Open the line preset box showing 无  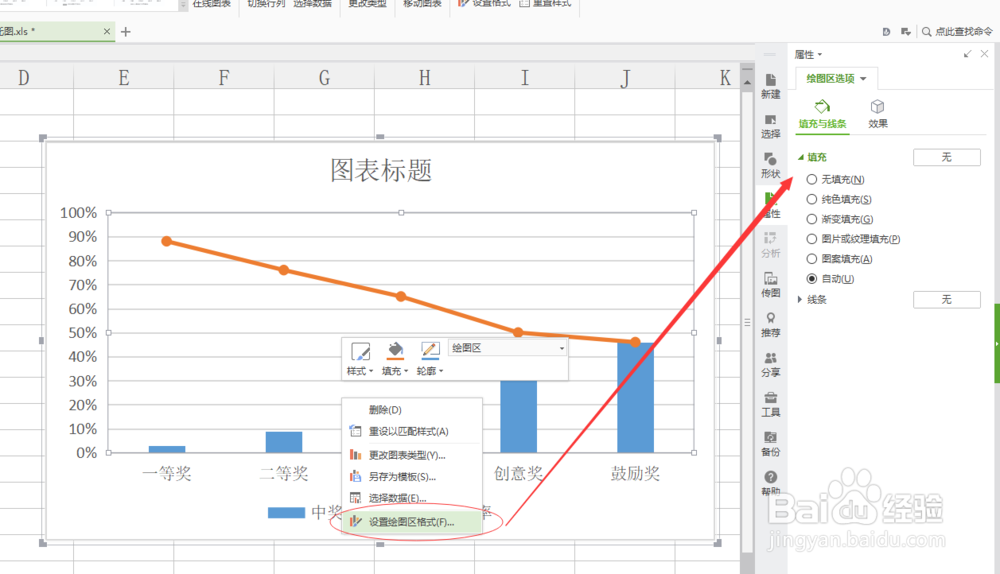point(946,300)
